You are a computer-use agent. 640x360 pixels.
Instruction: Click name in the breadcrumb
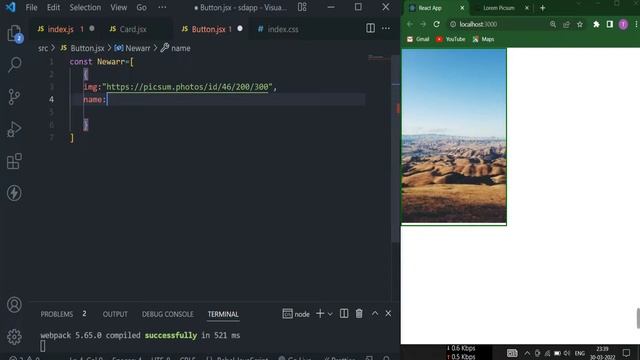point(180,48)
